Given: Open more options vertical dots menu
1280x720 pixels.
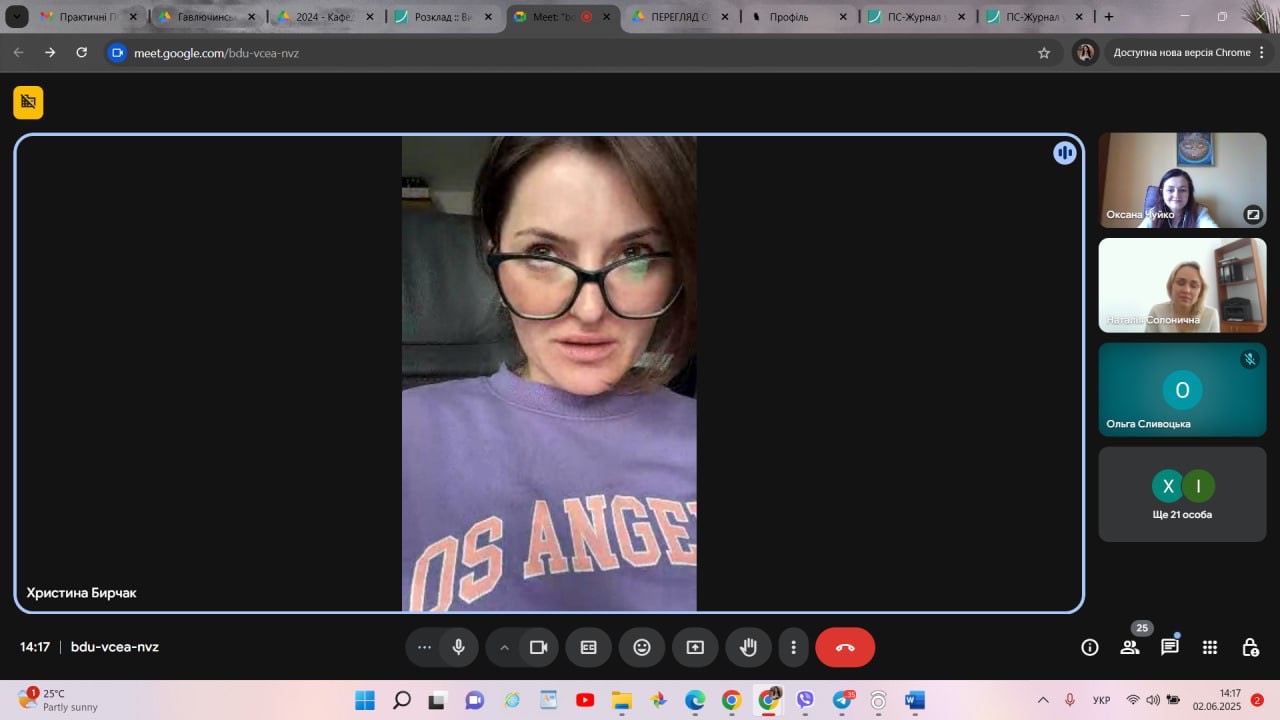Looking at the screenshot, I should [793, 647].
